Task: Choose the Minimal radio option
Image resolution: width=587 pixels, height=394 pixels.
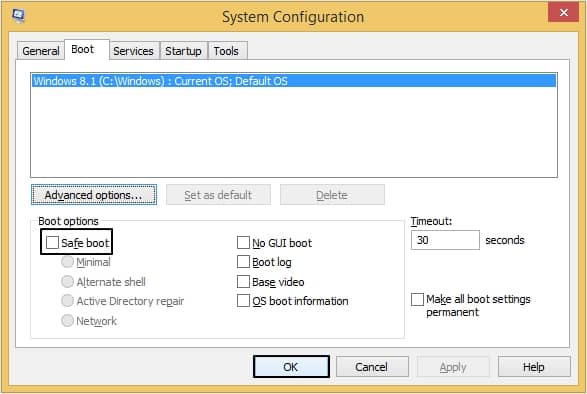Action: pyautogui.click(x=67, y=262)
